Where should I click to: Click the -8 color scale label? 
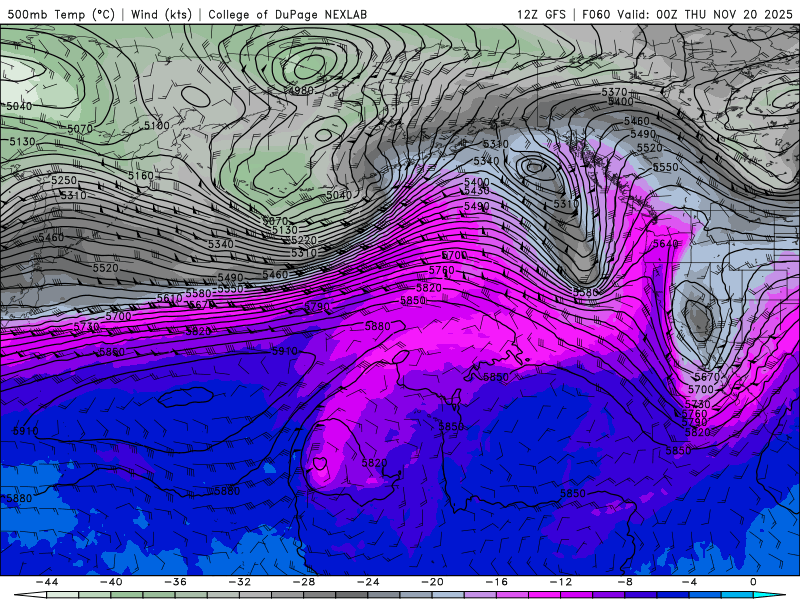pos(626,582)
